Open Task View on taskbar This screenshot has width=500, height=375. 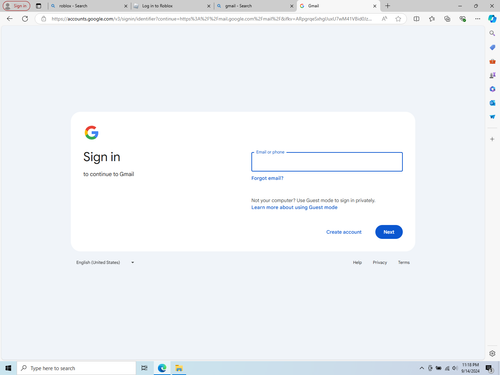(144, 368)
